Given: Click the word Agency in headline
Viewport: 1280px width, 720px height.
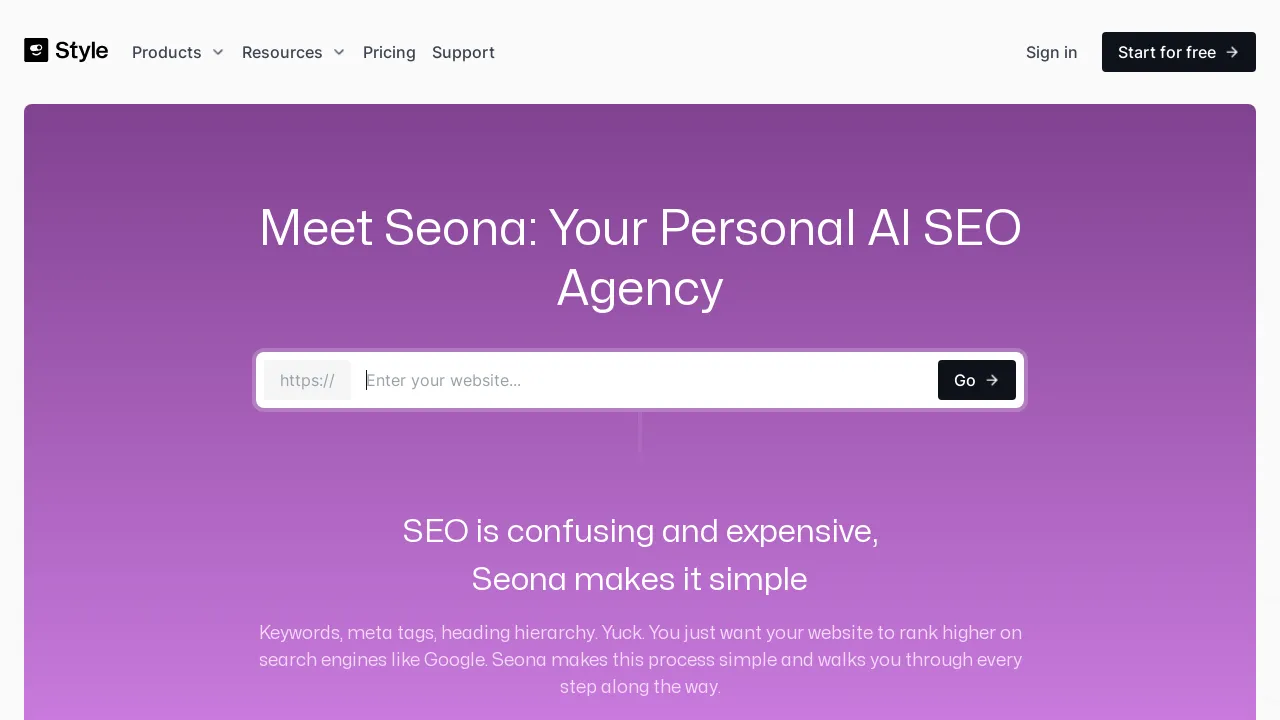Looking at the screenshot, I should coord(640,288).
